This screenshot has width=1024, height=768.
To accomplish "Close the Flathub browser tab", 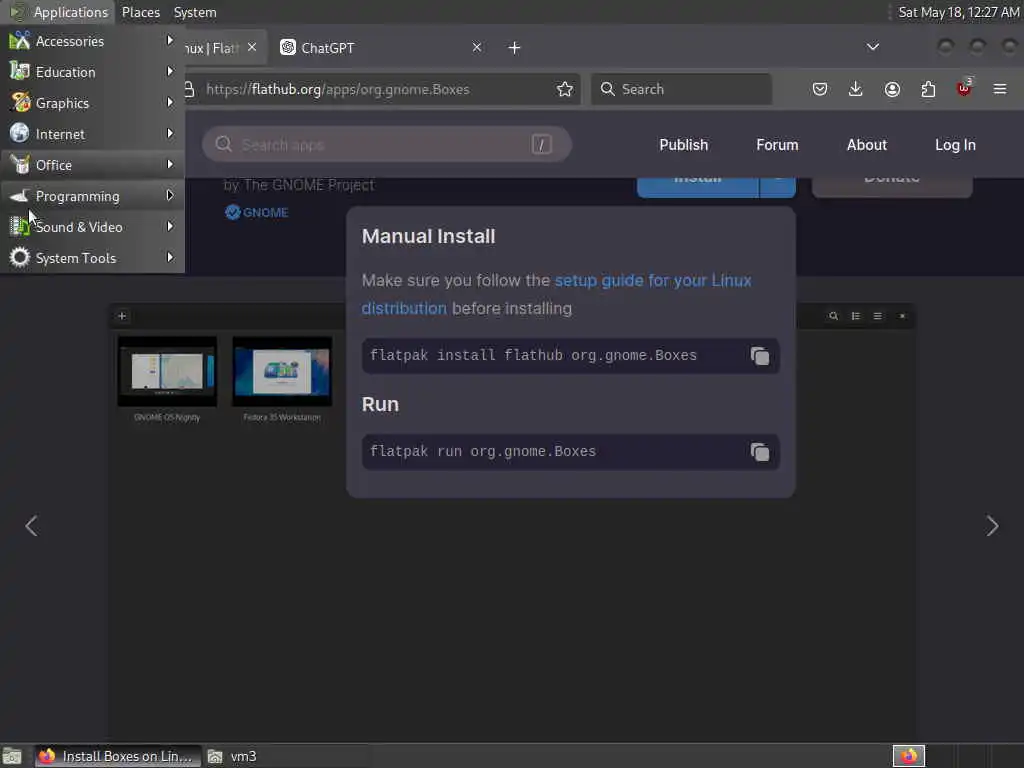I will pyautogui.click(x=252, y=47).
